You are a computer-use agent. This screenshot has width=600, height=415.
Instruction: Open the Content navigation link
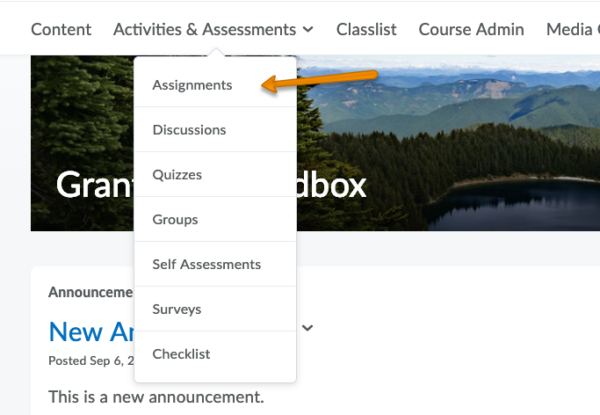tap(61, 29)
